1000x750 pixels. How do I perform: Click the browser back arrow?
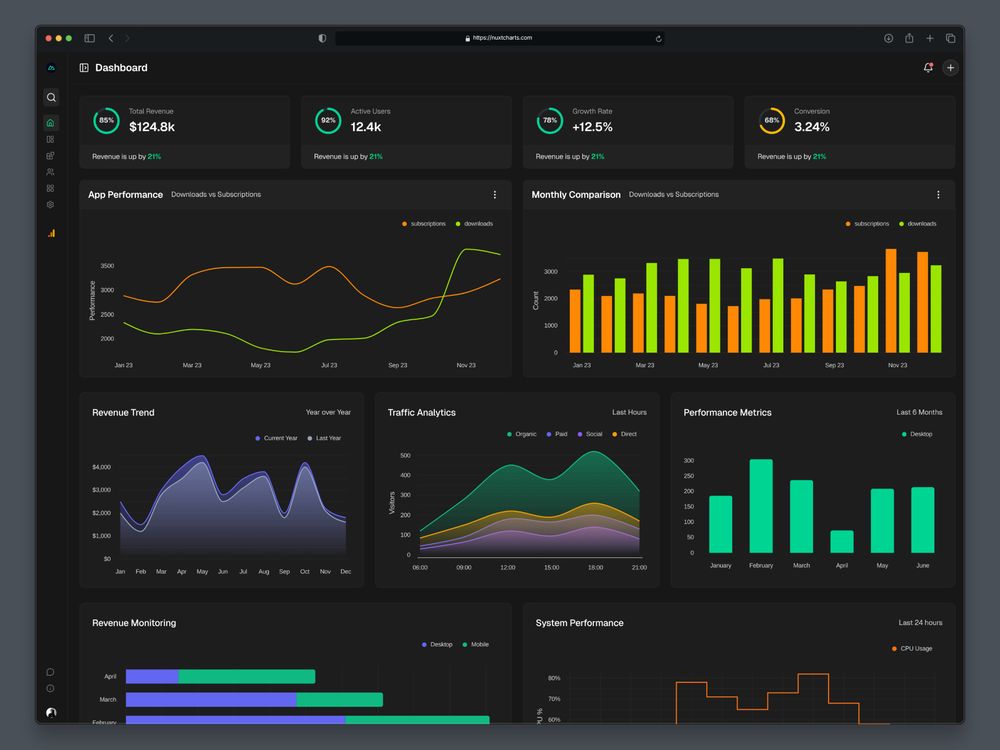111,38
